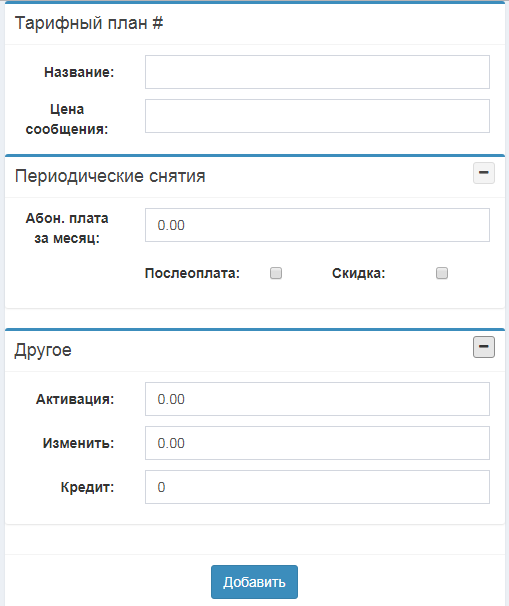Tick the Скидка checkbox

pyautogui.click(x=442, y=273)
